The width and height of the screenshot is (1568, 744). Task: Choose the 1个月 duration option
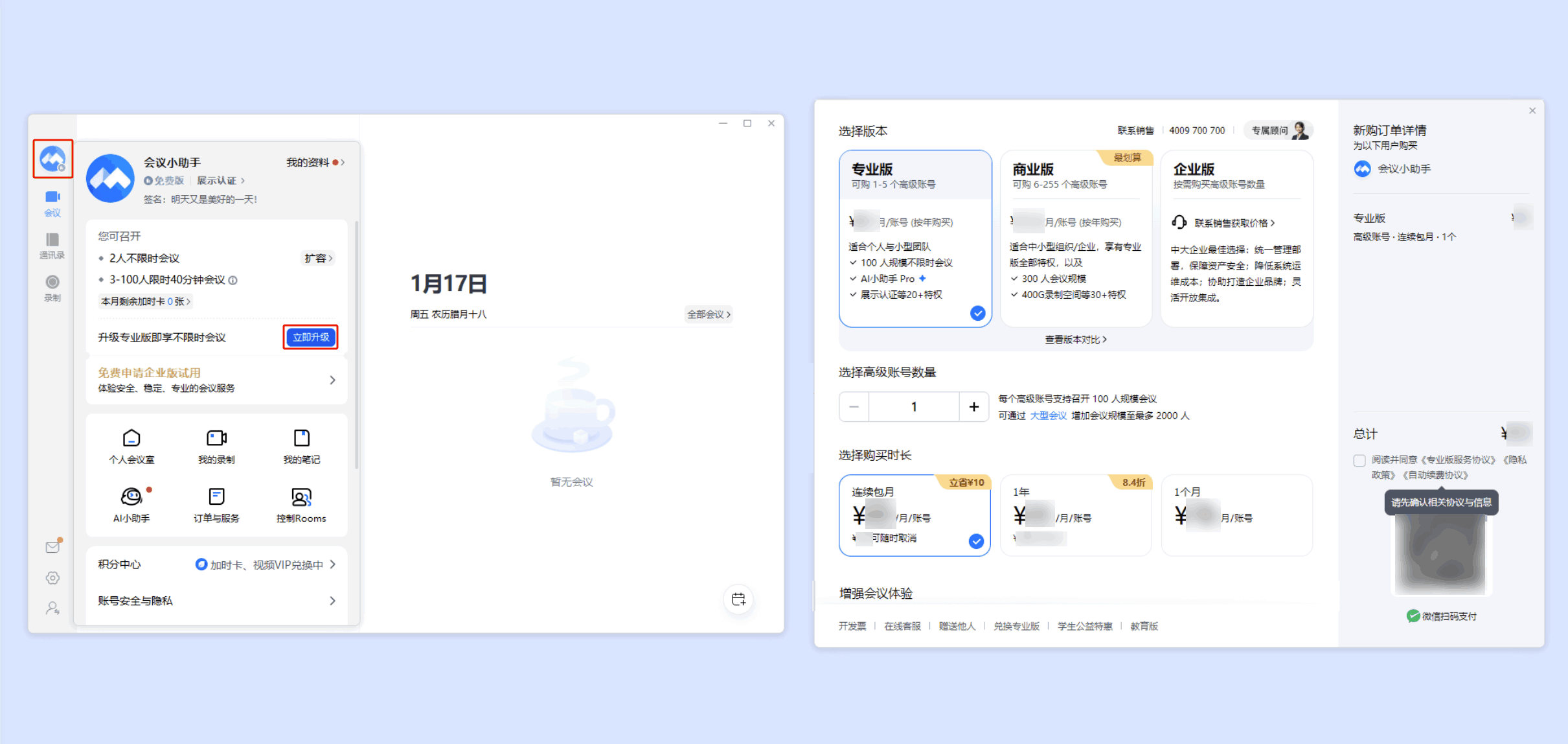click(1237, 515)
